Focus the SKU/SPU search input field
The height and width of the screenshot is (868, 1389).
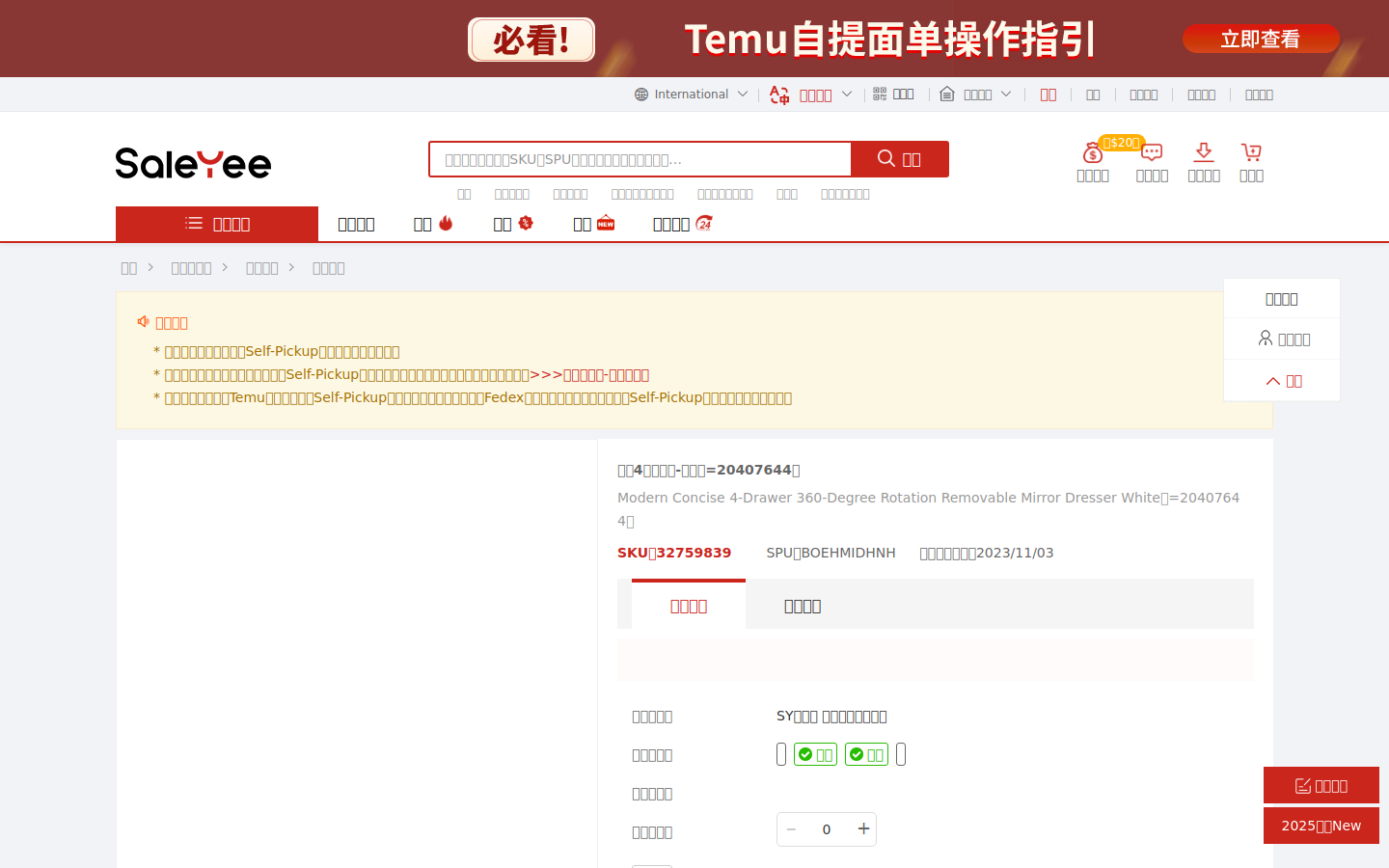[640, 159]
